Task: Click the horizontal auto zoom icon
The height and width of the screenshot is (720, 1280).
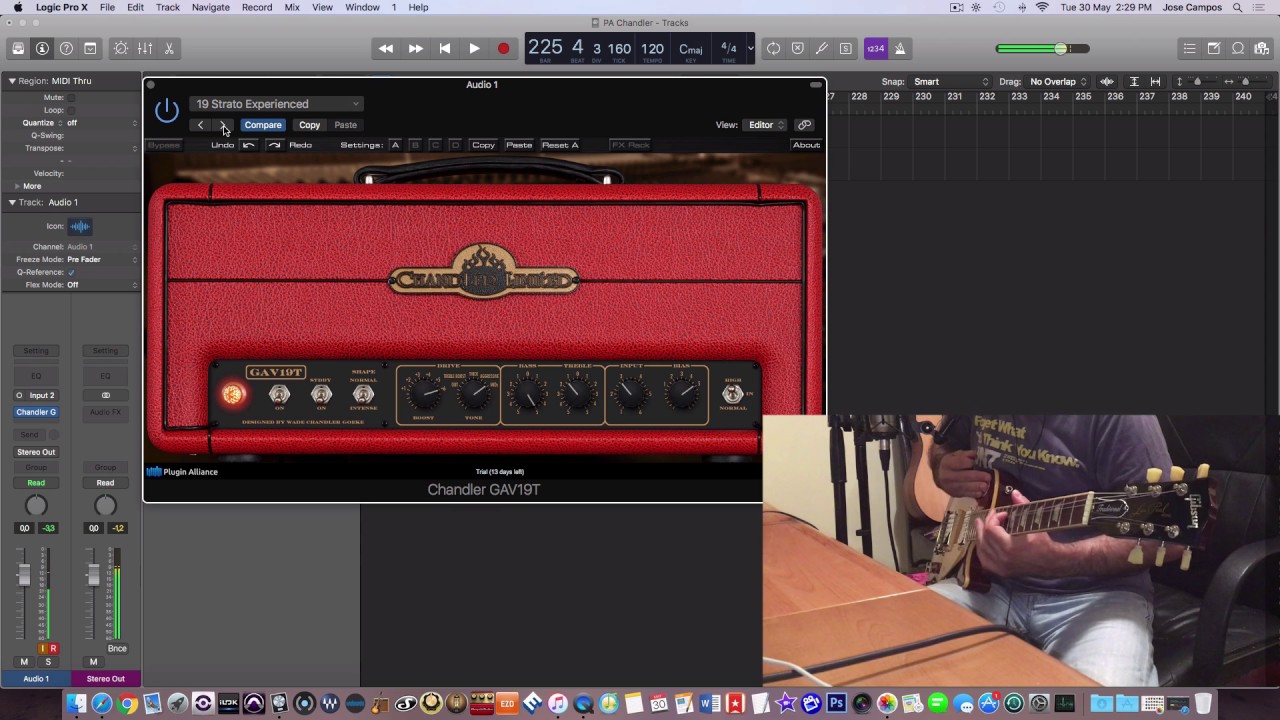Action: (1155, 82)
